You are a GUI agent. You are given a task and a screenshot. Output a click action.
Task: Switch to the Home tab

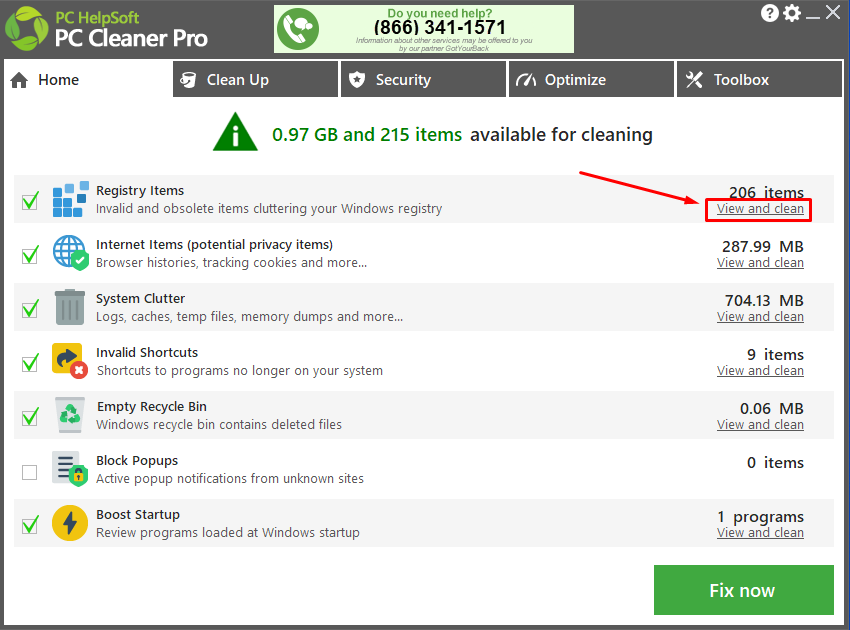tap(87, 79)
